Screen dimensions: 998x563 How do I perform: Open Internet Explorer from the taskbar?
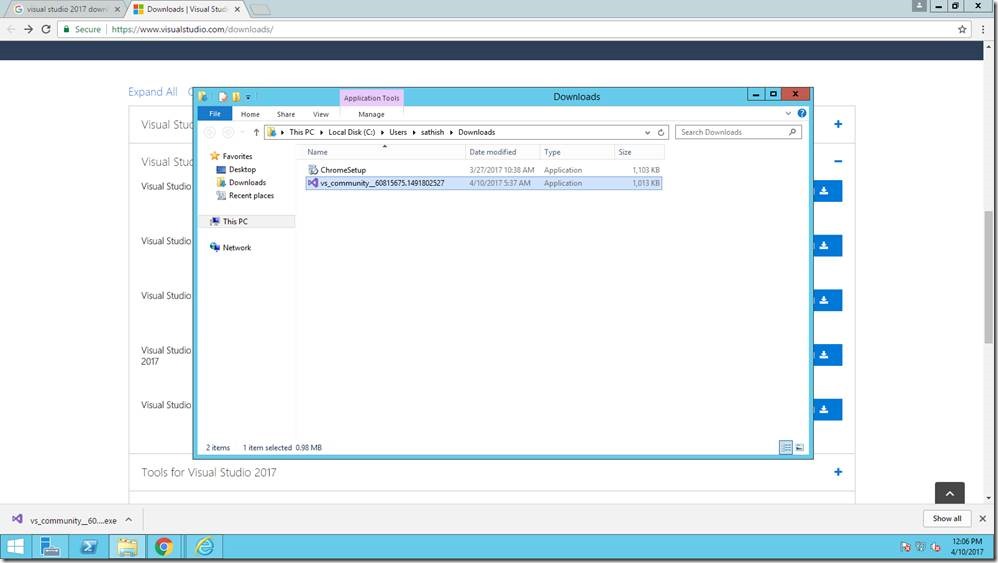pos(204,546)
